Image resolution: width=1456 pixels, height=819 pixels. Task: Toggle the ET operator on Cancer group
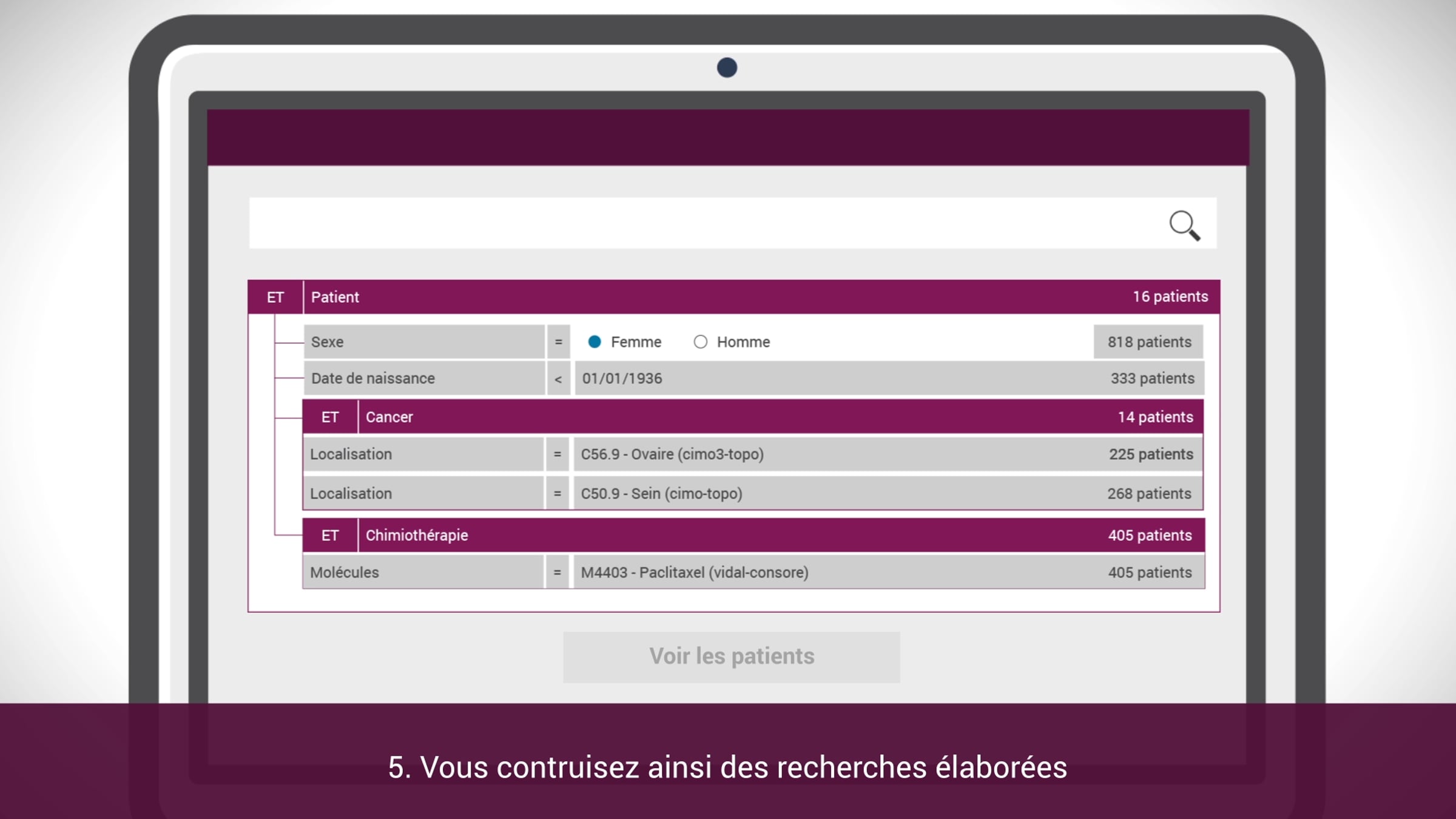(330, 417)
